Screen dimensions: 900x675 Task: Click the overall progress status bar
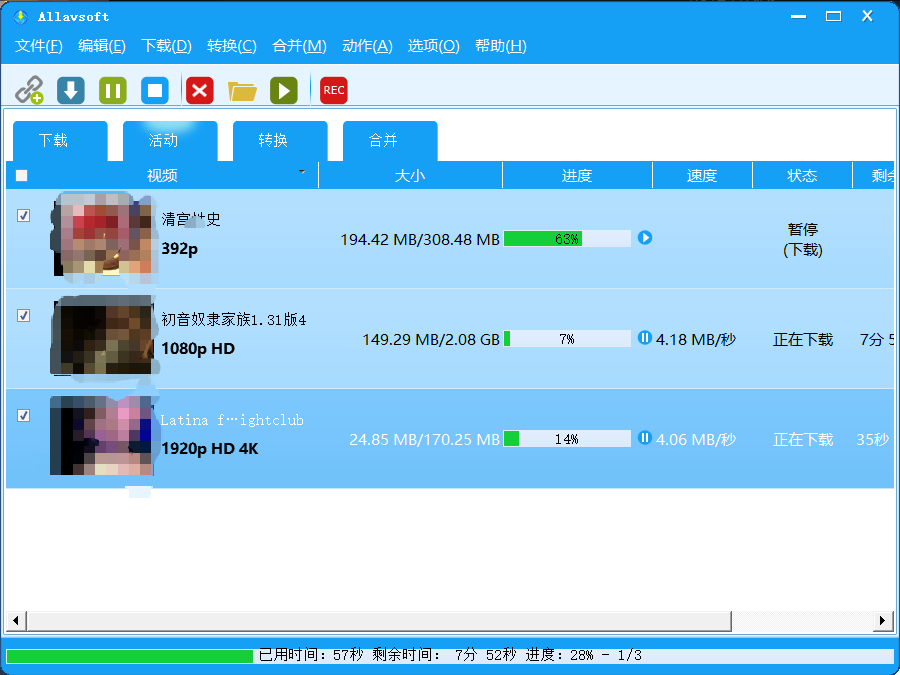click(450, 655)
